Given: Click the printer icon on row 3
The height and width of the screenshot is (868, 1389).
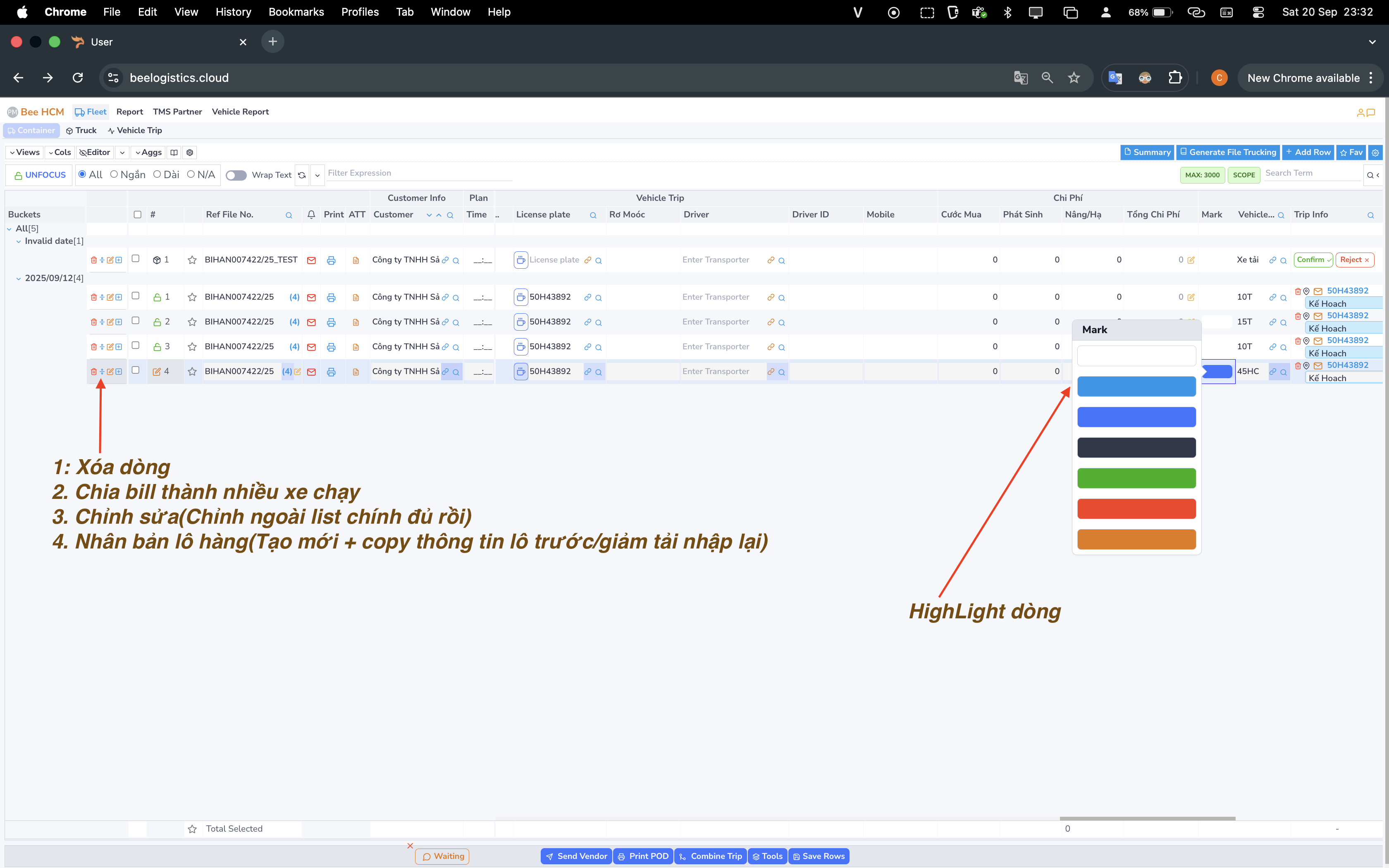Looking at the screenshot, I should [x=331, y=347].
